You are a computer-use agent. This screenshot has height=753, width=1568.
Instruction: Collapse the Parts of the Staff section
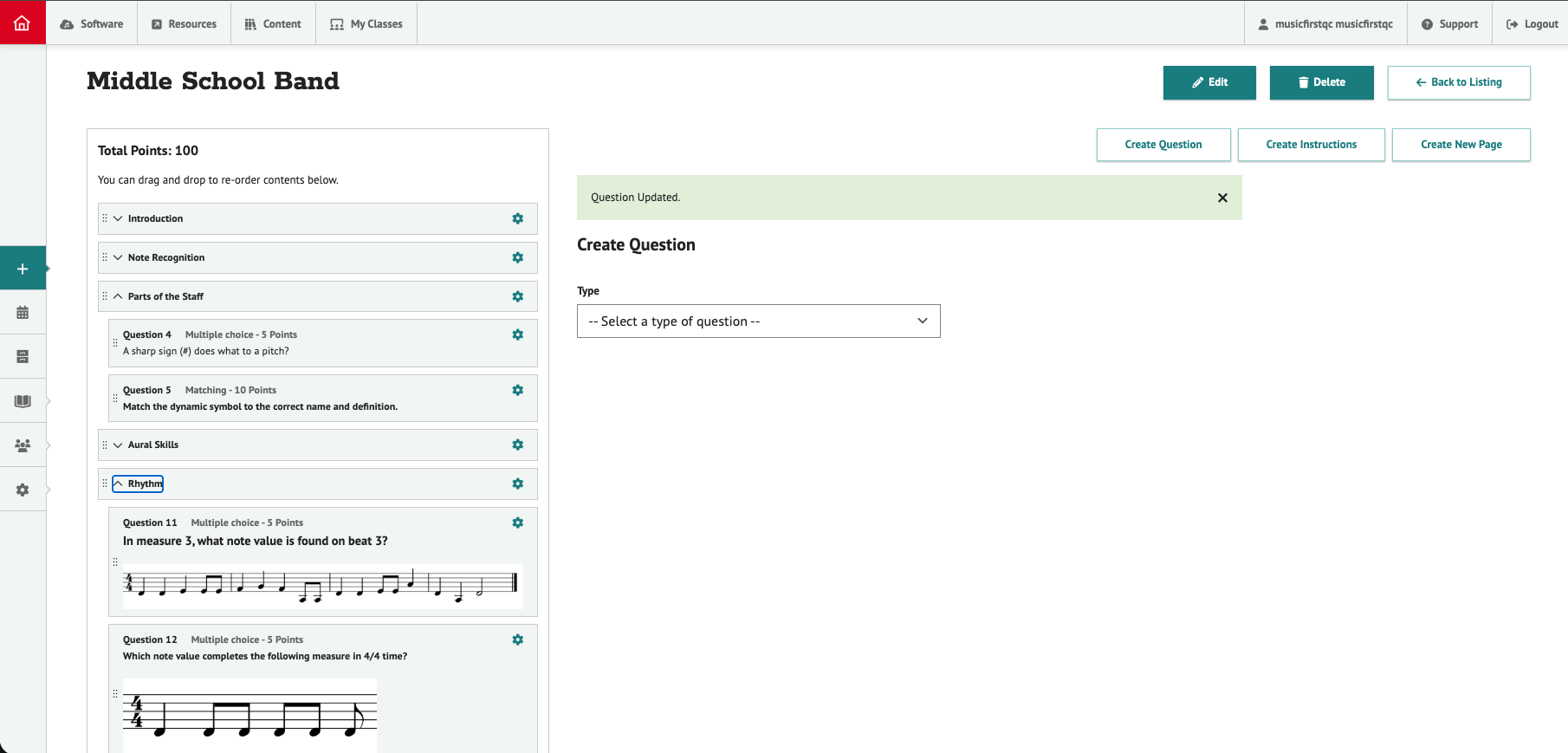tap(118, 296)
